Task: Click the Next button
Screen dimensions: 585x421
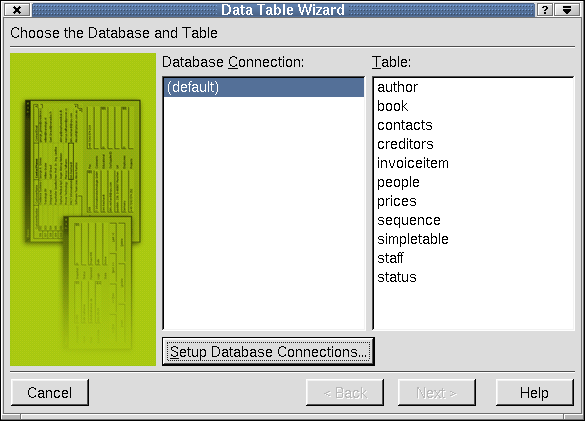Action: [x=437, y=393]
